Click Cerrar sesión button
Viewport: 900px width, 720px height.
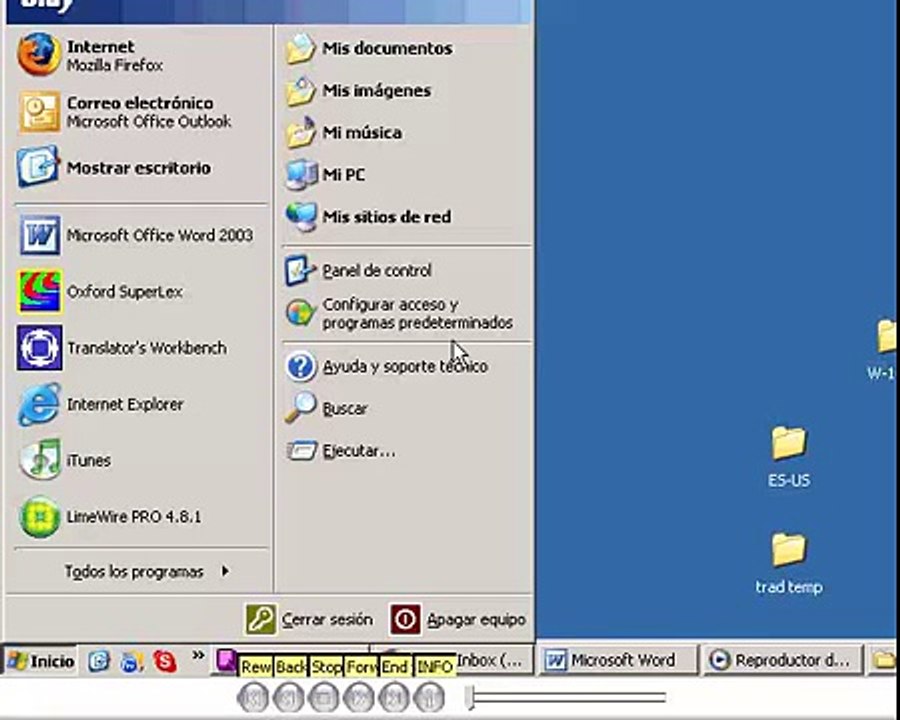point(310,619)
